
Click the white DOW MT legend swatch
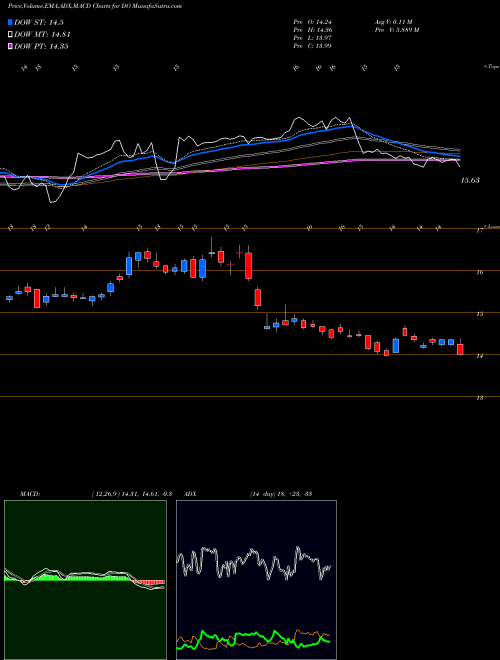10,35
